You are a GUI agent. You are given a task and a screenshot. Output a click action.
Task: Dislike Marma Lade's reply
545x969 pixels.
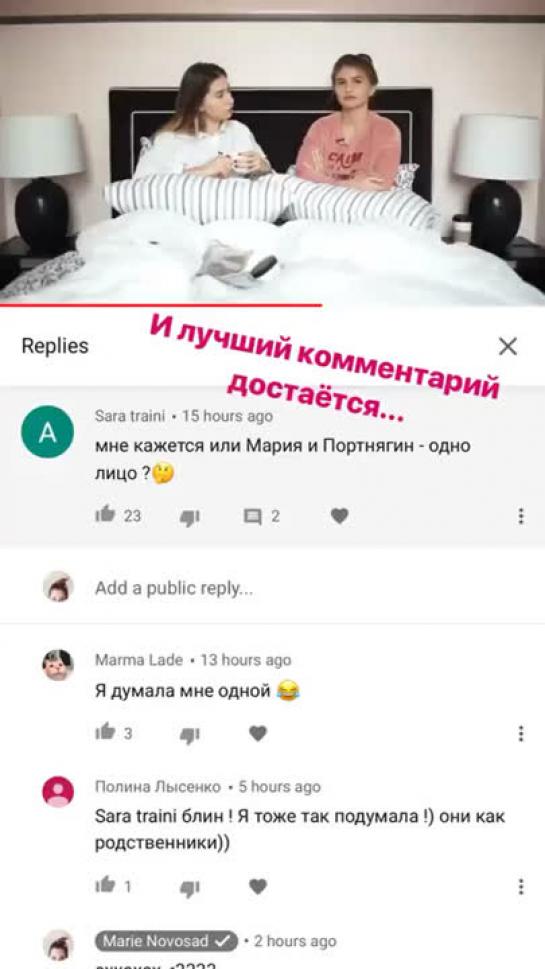[x=189, y=734]
